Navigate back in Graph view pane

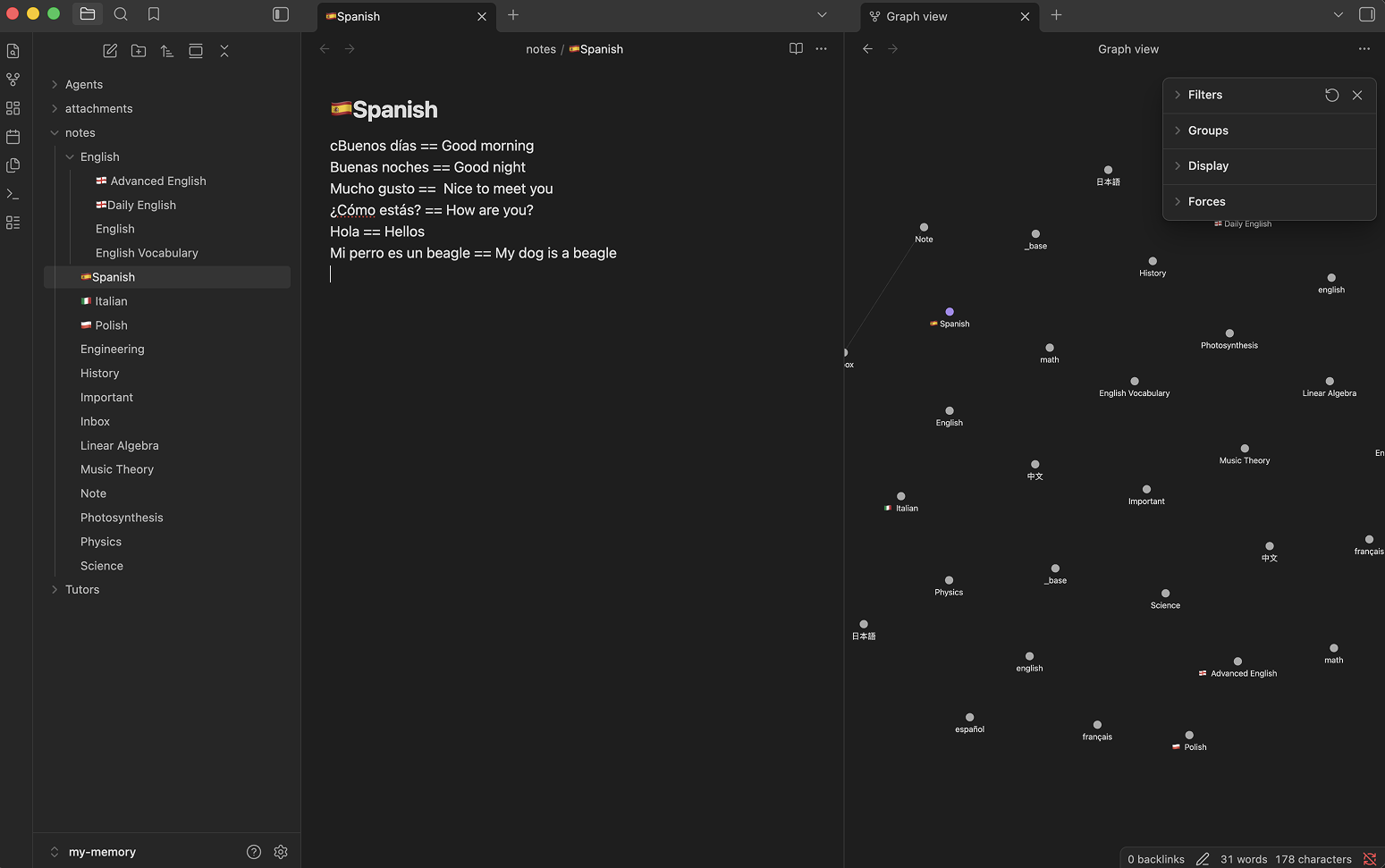867,49
